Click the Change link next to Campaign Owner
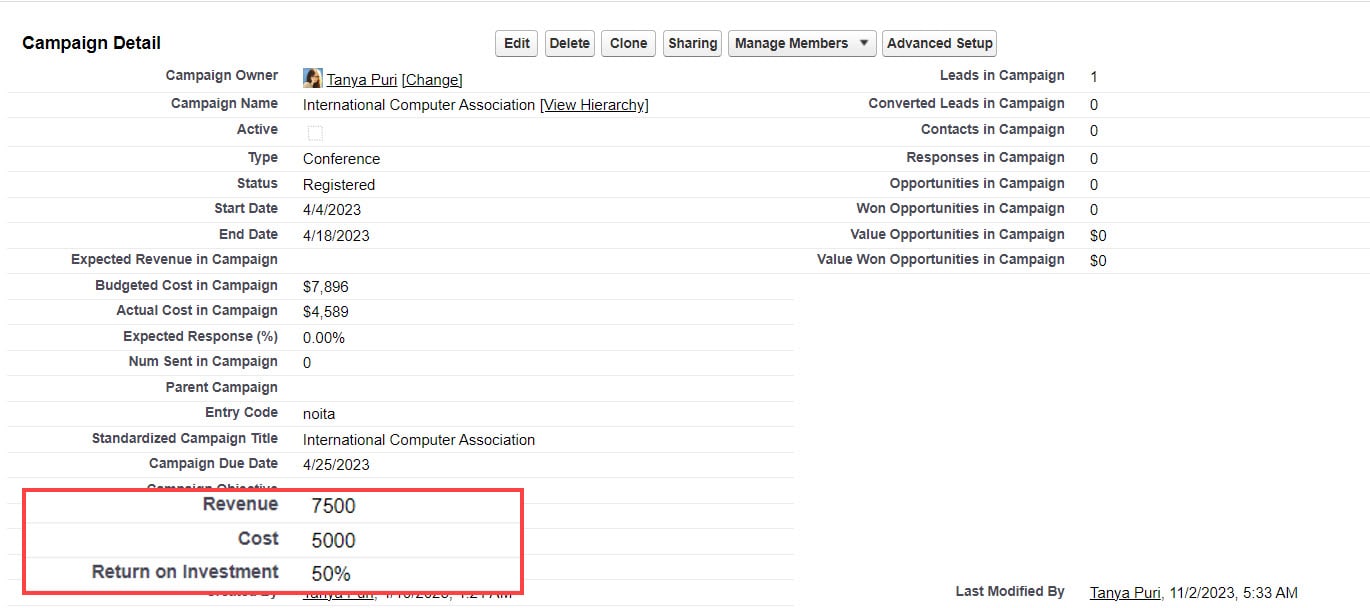 [432, 79]
